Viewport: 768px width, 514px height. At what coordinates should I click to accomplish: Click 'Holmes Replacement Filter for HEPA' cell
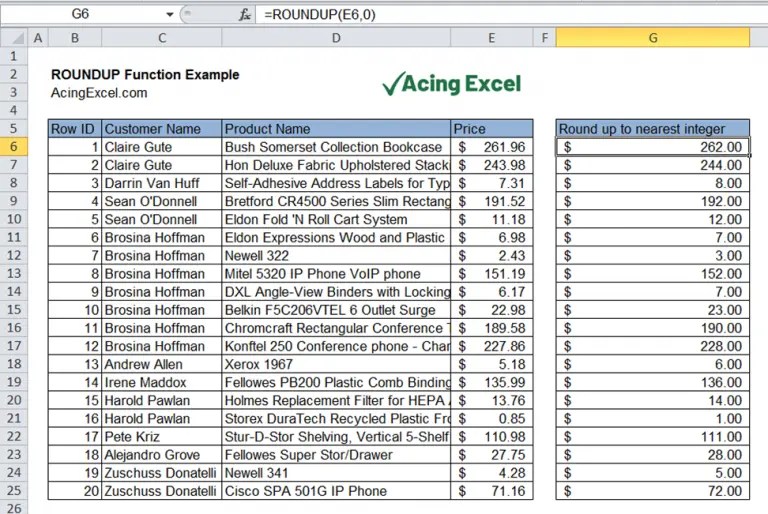click(x=336, y=400)
